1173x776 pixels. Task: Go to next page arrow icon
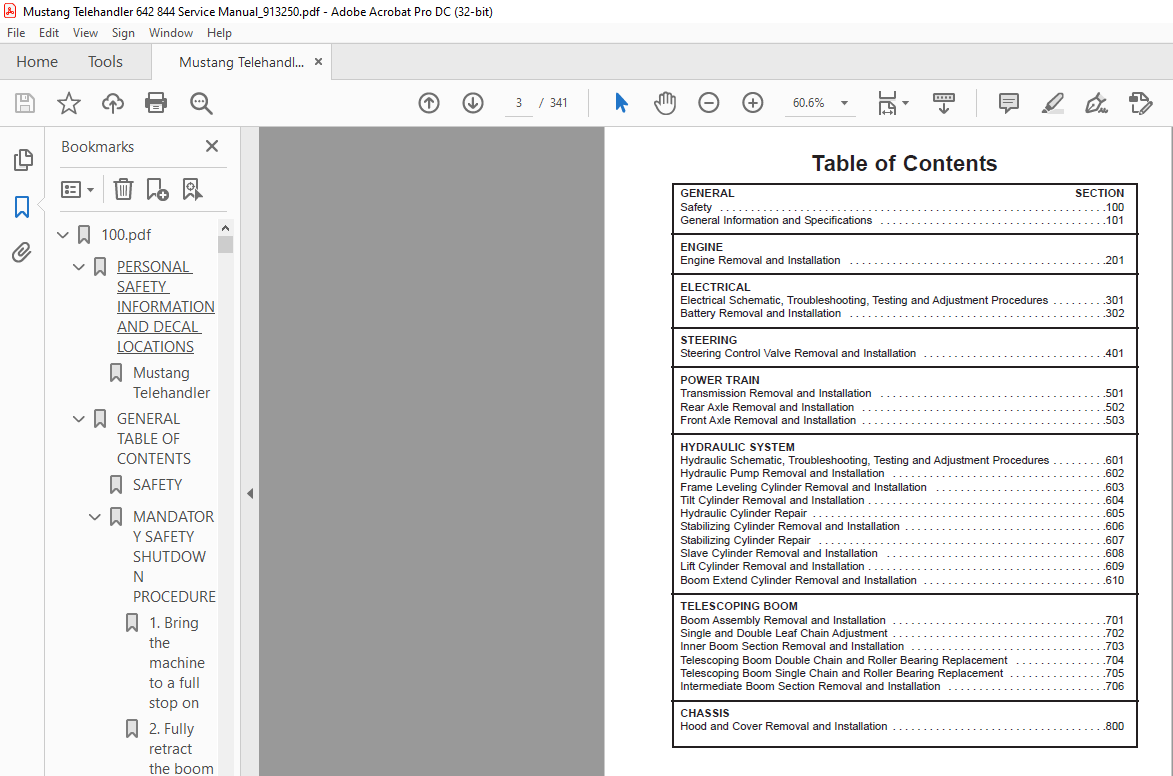(x=473, y=103)
